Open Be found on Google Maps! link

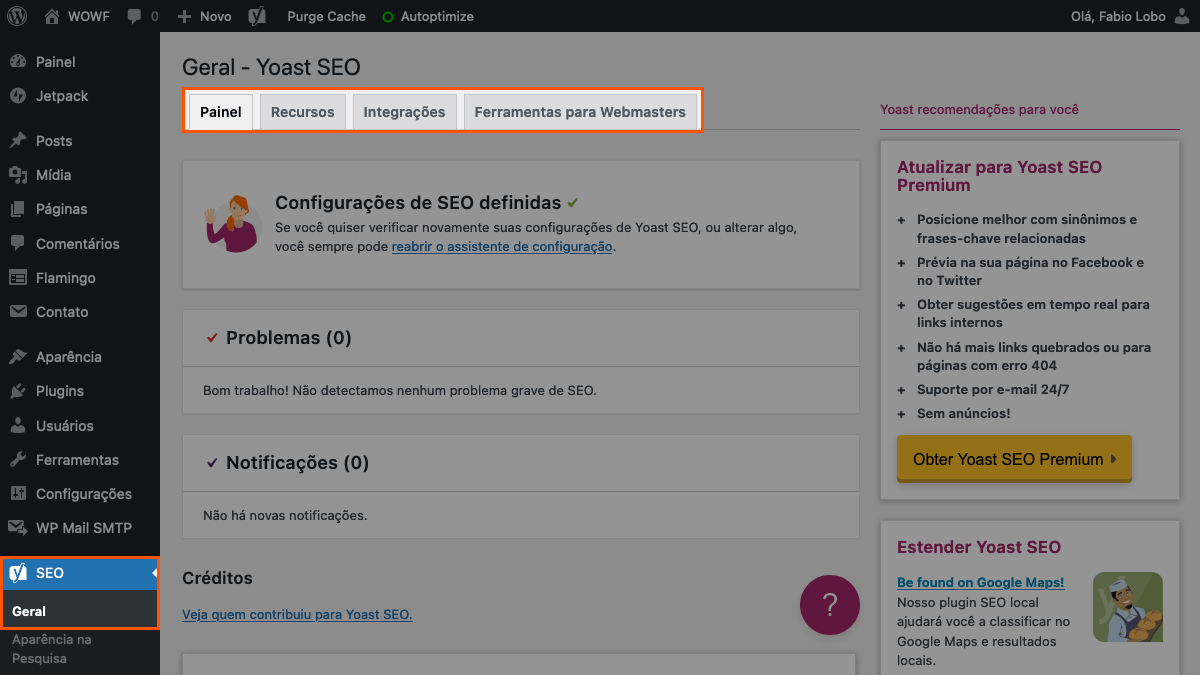[981, 582]
